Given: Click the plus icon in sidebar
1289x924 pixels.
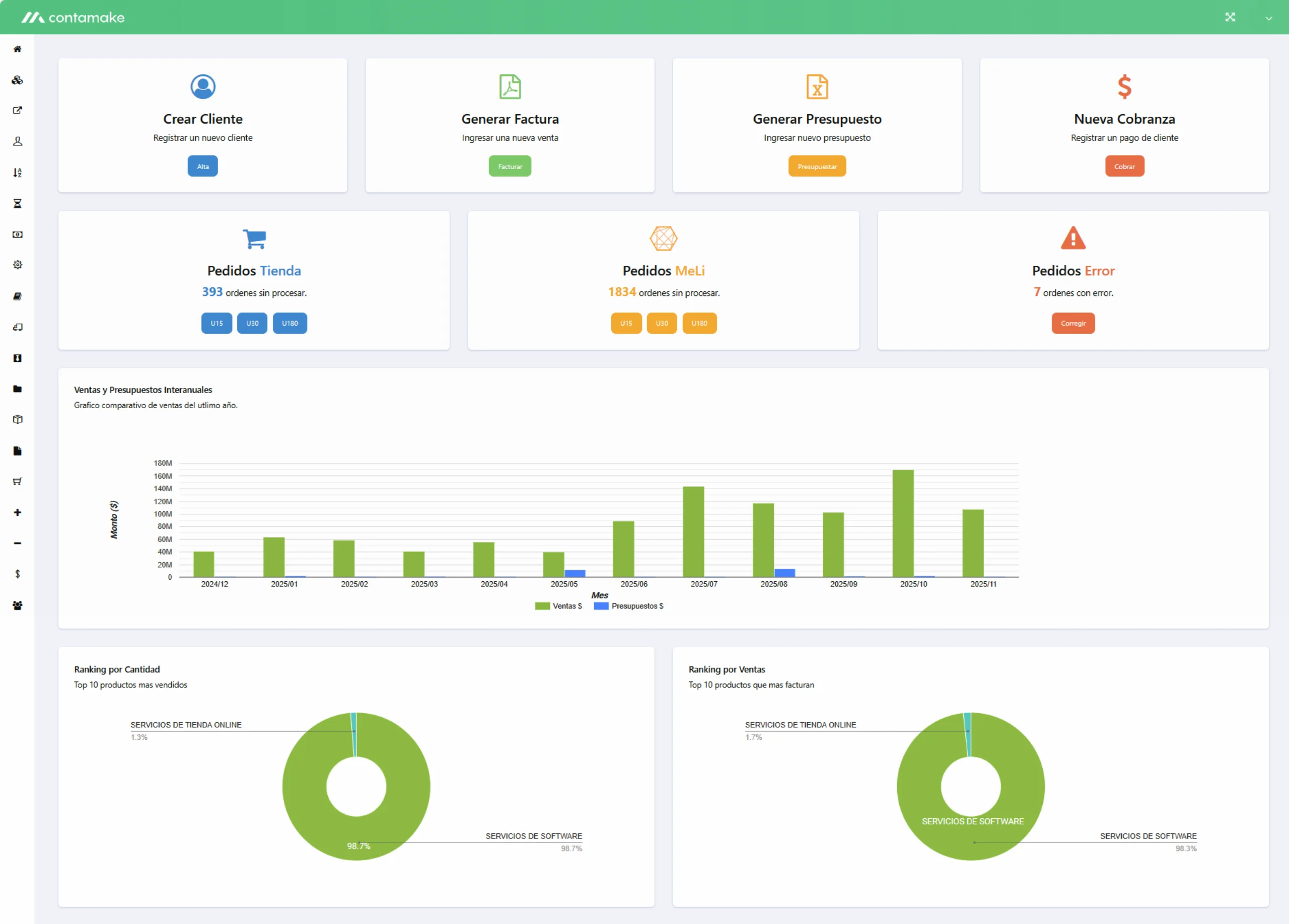Looking at the screenshot, I should coord(18,512).
